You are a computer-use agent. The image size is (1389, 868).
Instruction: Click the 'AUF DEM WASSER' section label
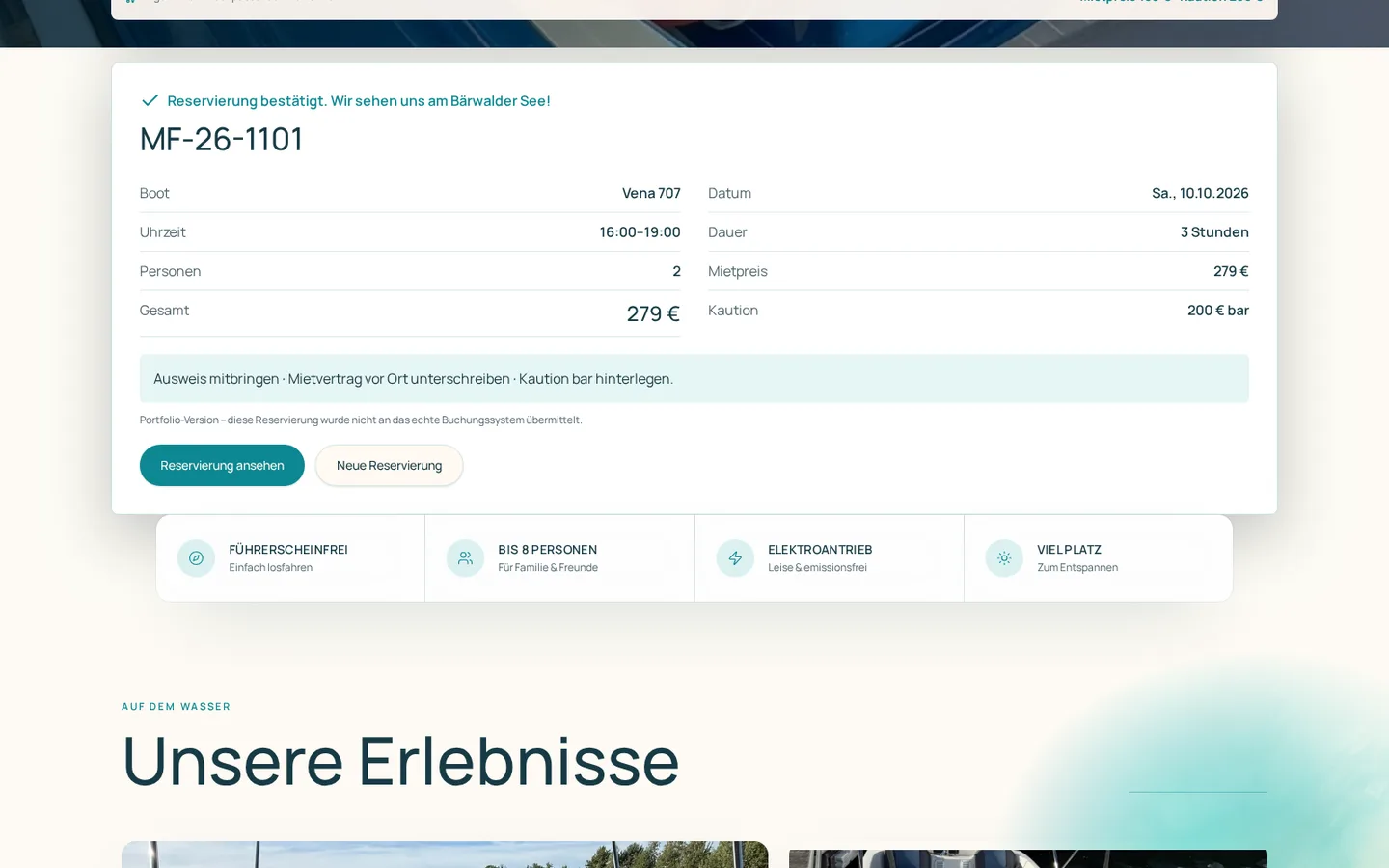(x=176, y=707)
